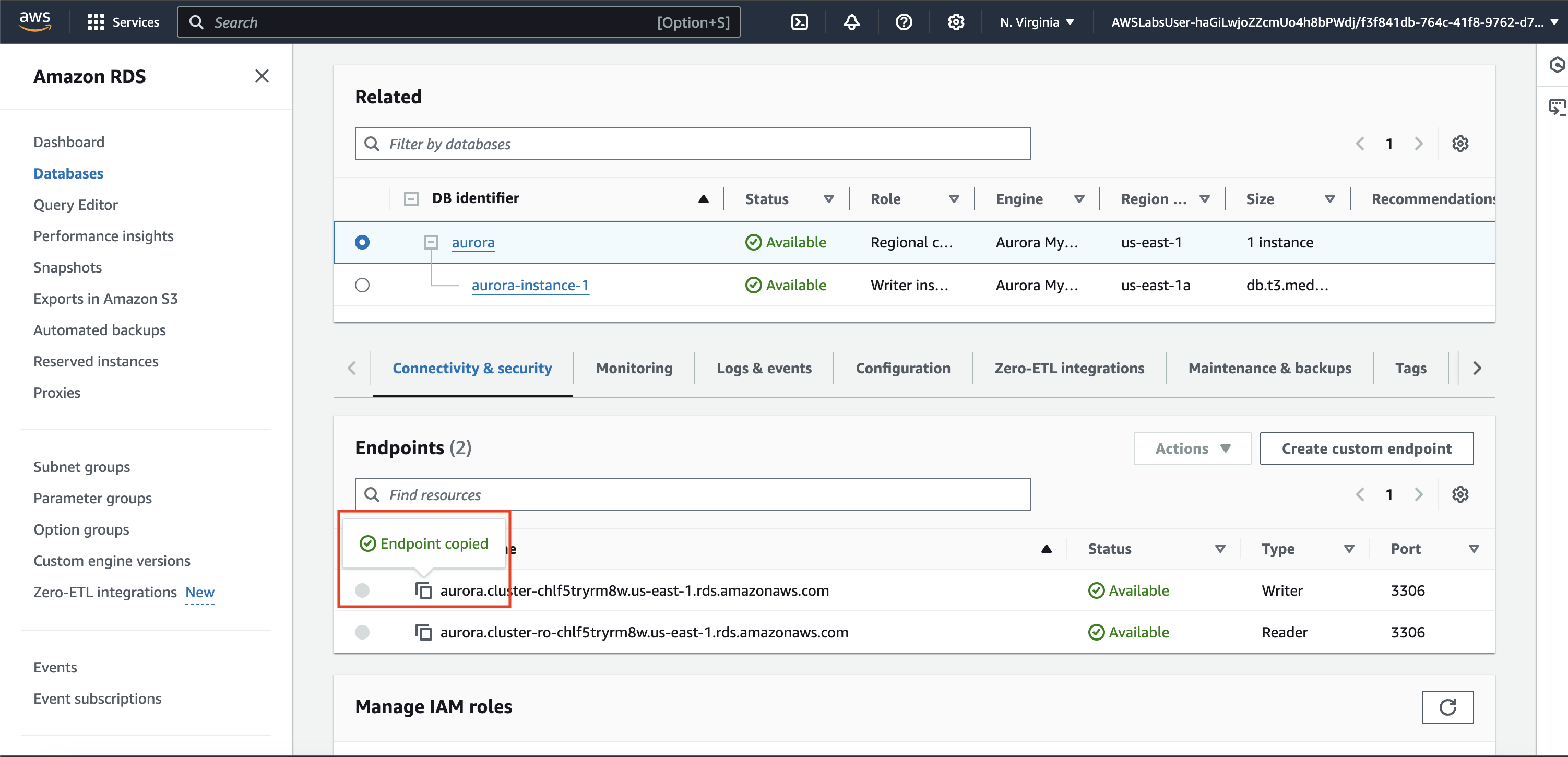This screenshot has height=757, width=1568.
Task: Copy the writer endpoint address icon
Action: 424,590
